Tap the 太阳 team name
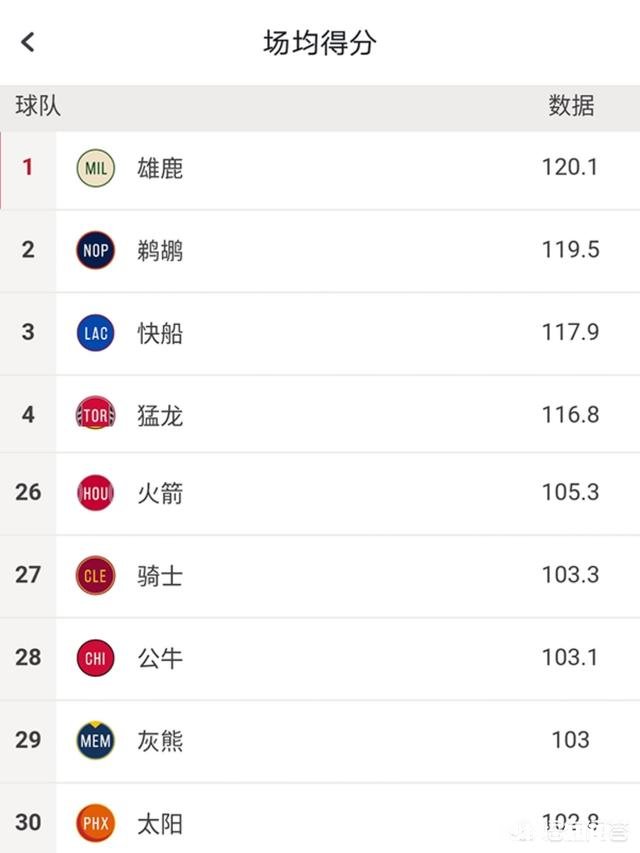Screen dimensions: 640x853 tap(160, 823)
